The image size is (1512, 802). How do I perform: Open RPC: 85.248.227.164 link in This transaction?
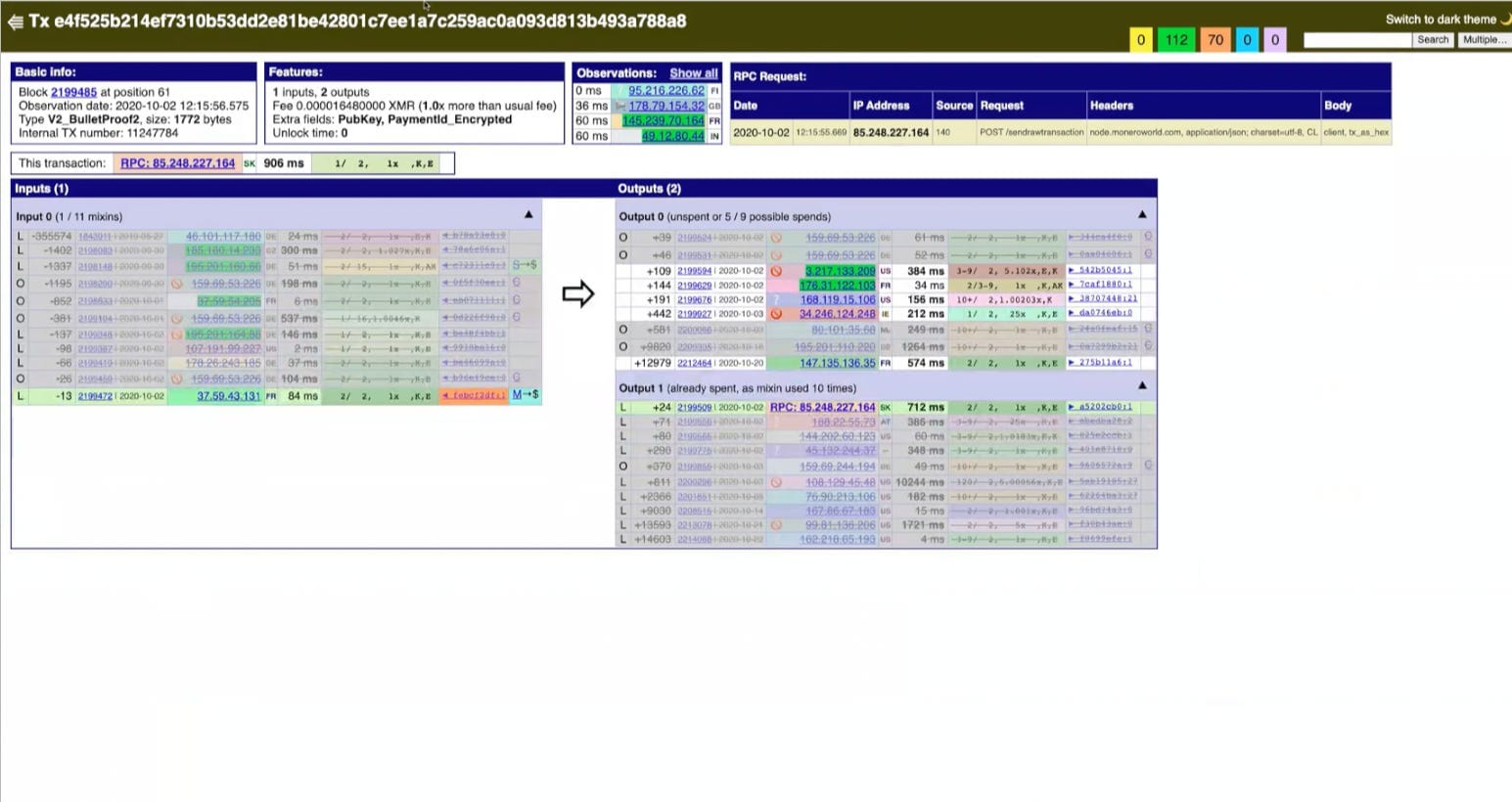177,163
